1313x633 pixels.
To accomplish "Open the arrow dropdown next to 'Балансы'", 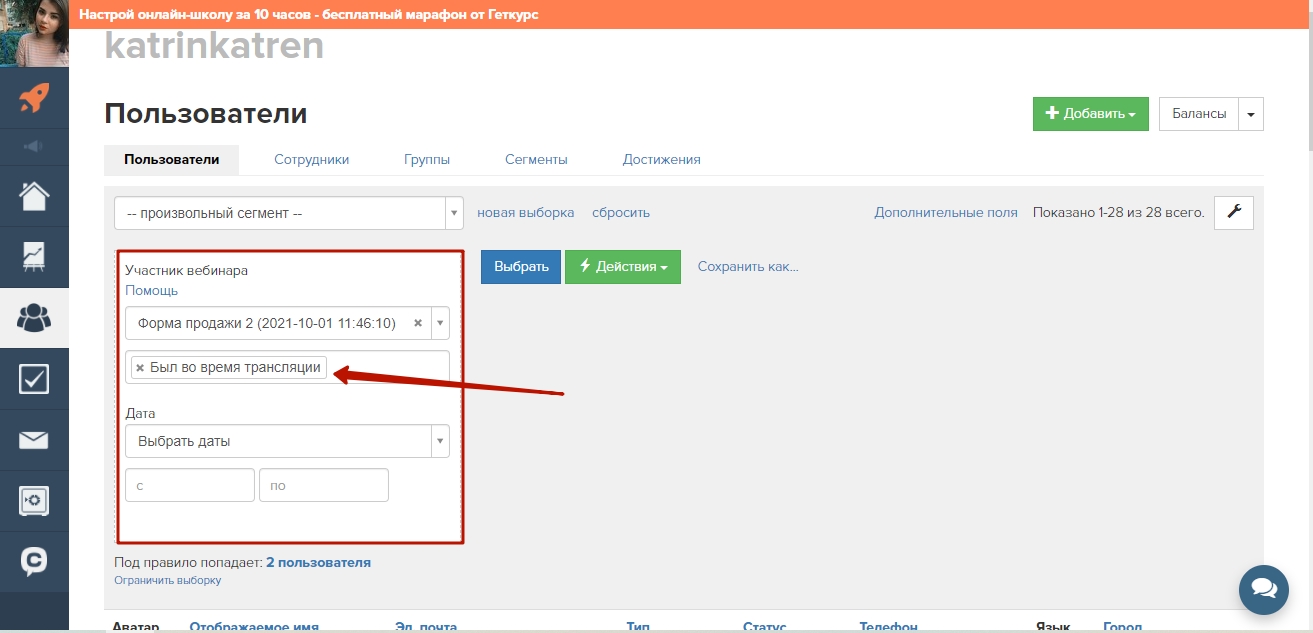I will (1251, 114).
